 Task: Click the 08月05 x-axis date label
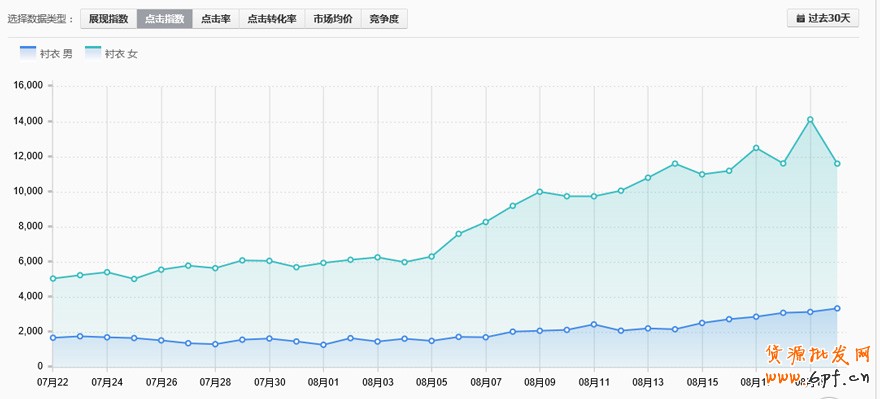431,383
